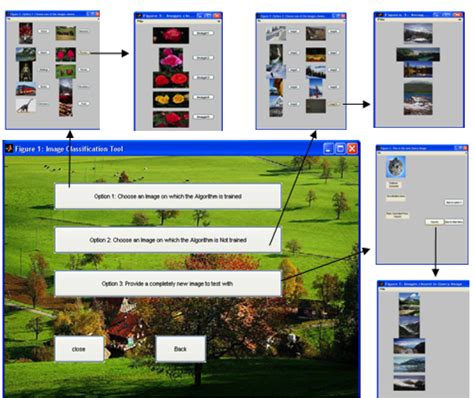This screenshot has width=474, height=398.
Task: Open the File menu in the mountain results window
Action: pyautogui.click(x=380, y=20)
